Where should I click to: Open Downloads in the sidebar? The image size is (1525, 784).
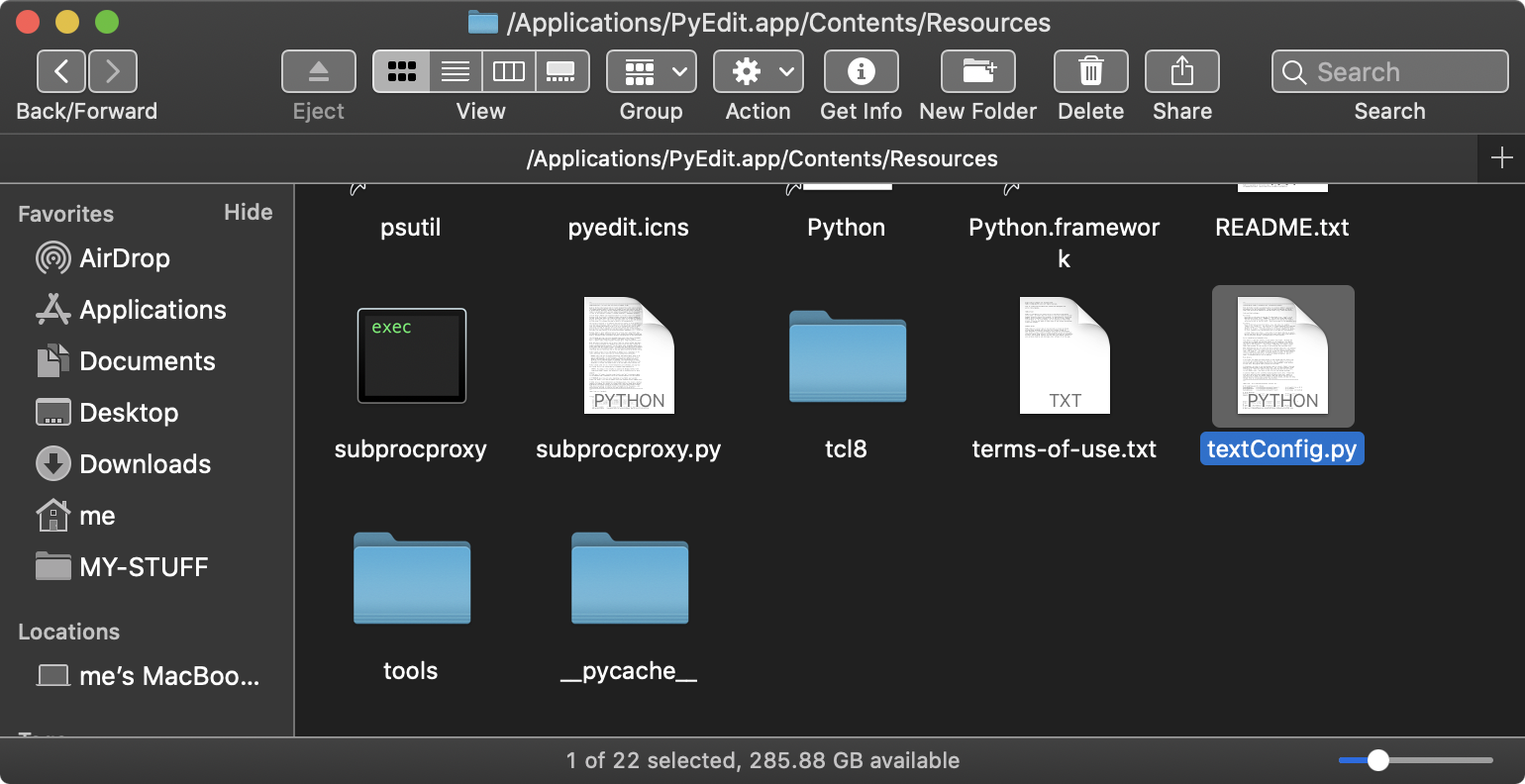pos(124,464)
